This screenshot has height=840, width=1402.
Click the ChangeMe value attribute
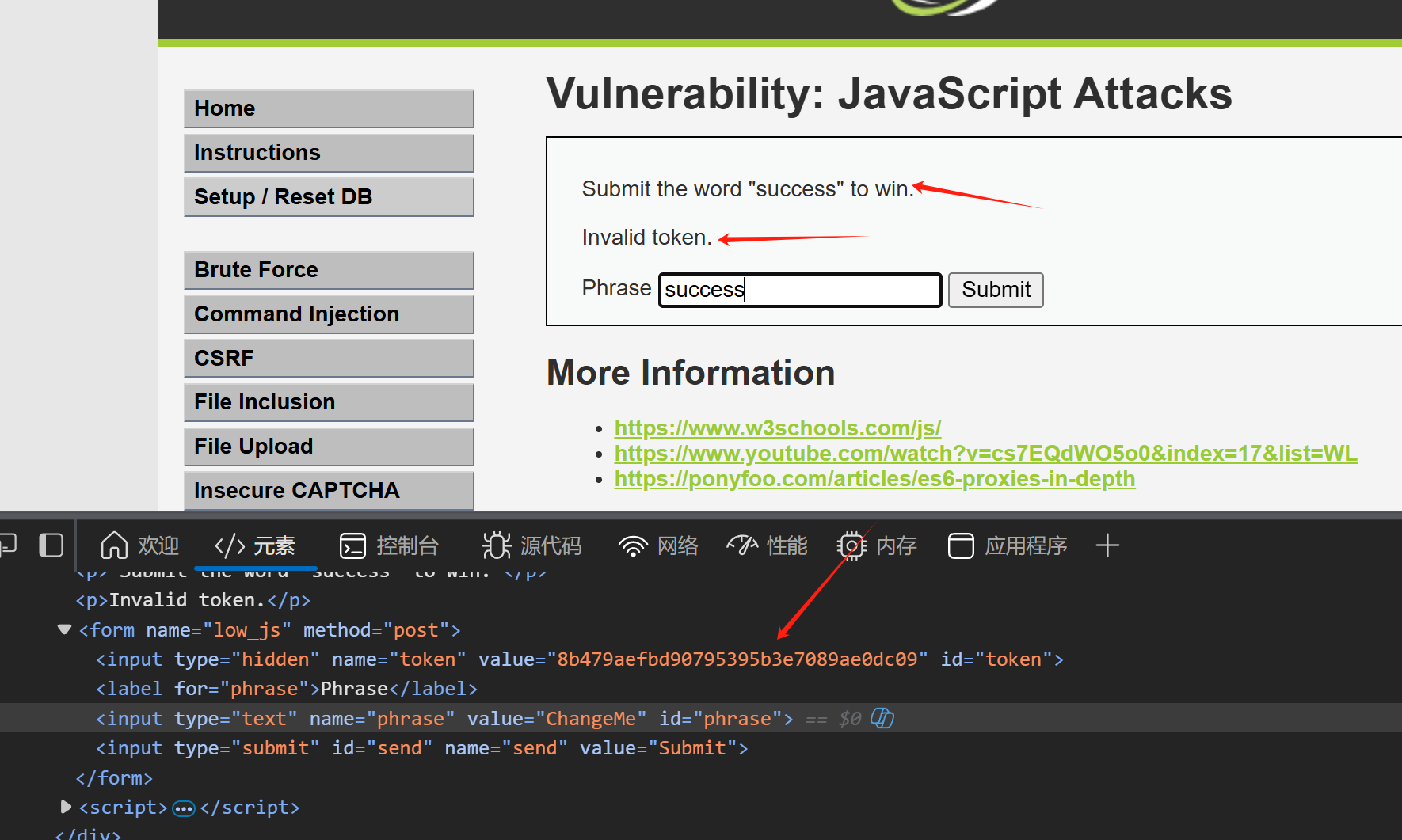pyautogui.click(x=591, y=719)
